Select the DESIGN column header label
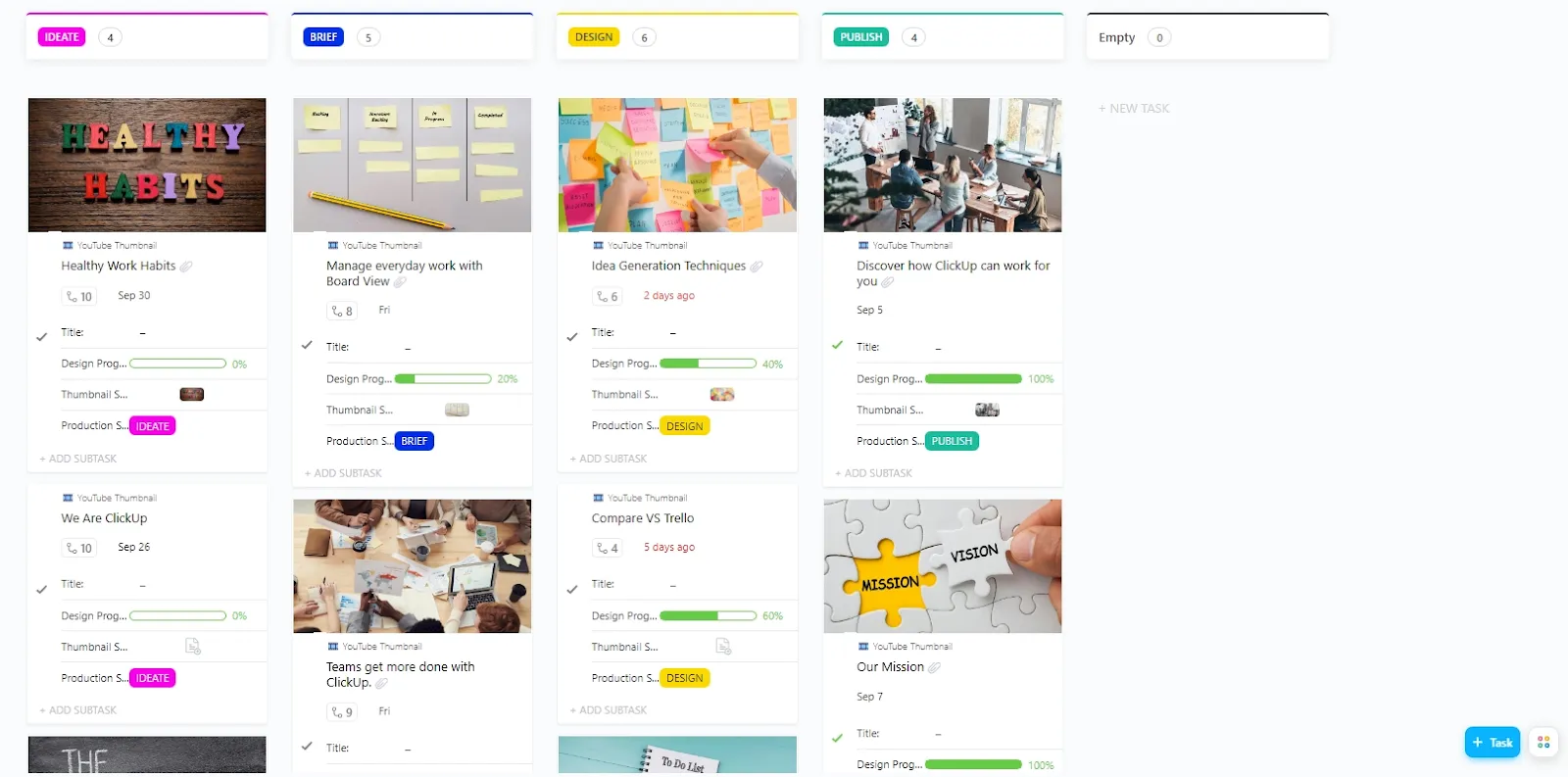 tap(594, 37)
